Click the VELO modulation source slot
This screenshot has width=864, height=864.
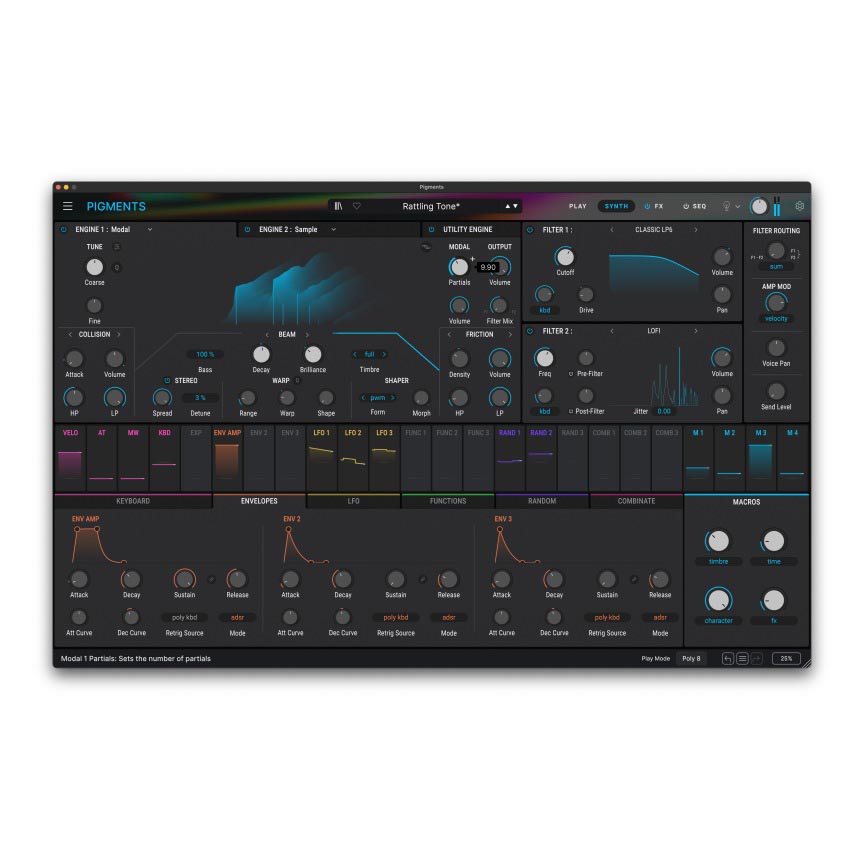70,457
